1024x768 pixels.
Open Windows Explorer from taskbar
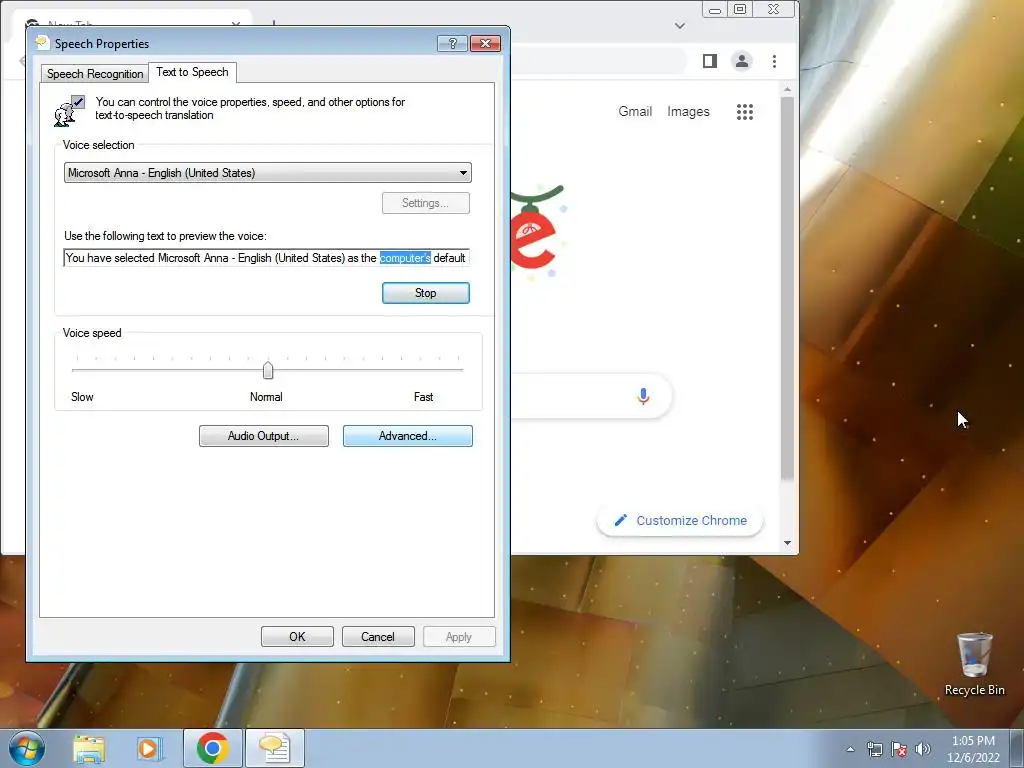click(x=89, y=749)
